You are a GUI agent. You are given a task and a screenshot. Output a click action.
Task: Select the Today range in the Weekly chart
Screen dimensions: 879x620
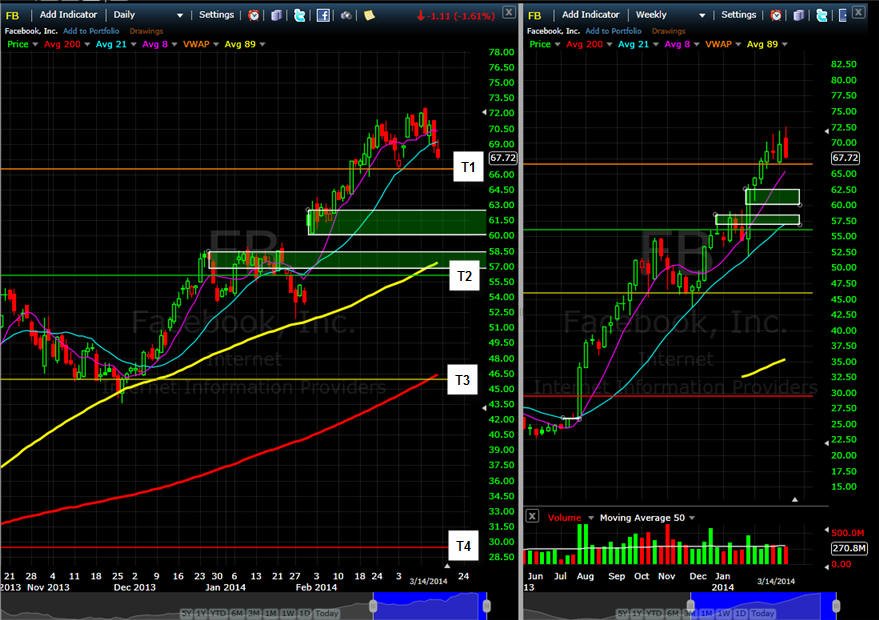pos(763,613)
